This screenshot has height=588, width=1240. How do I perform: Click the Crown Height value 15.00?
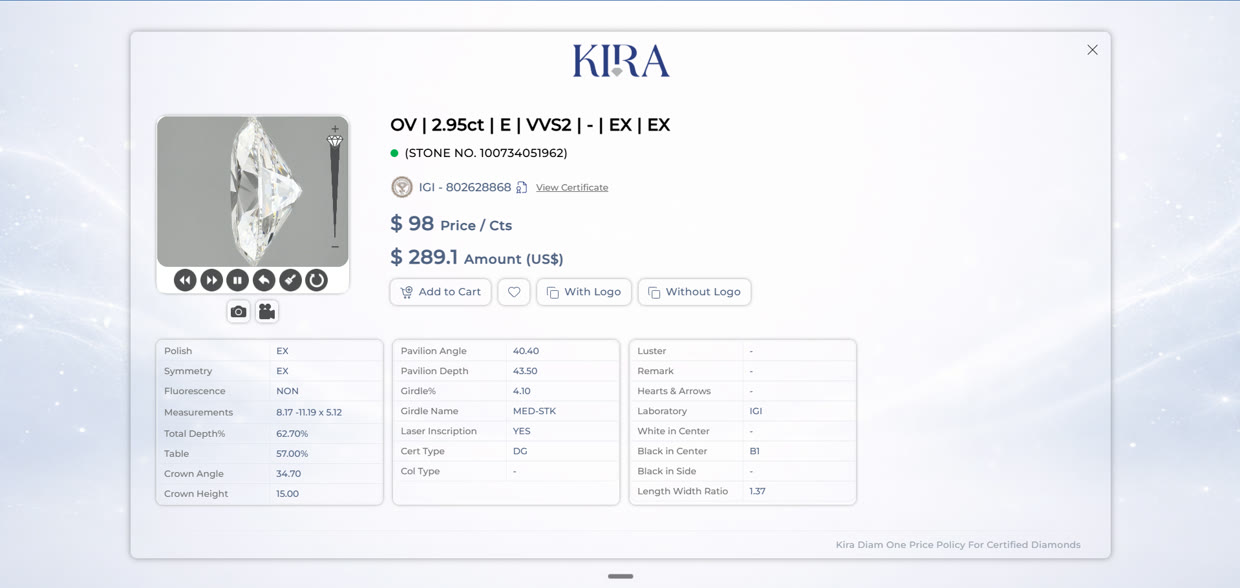pos(287,494)
